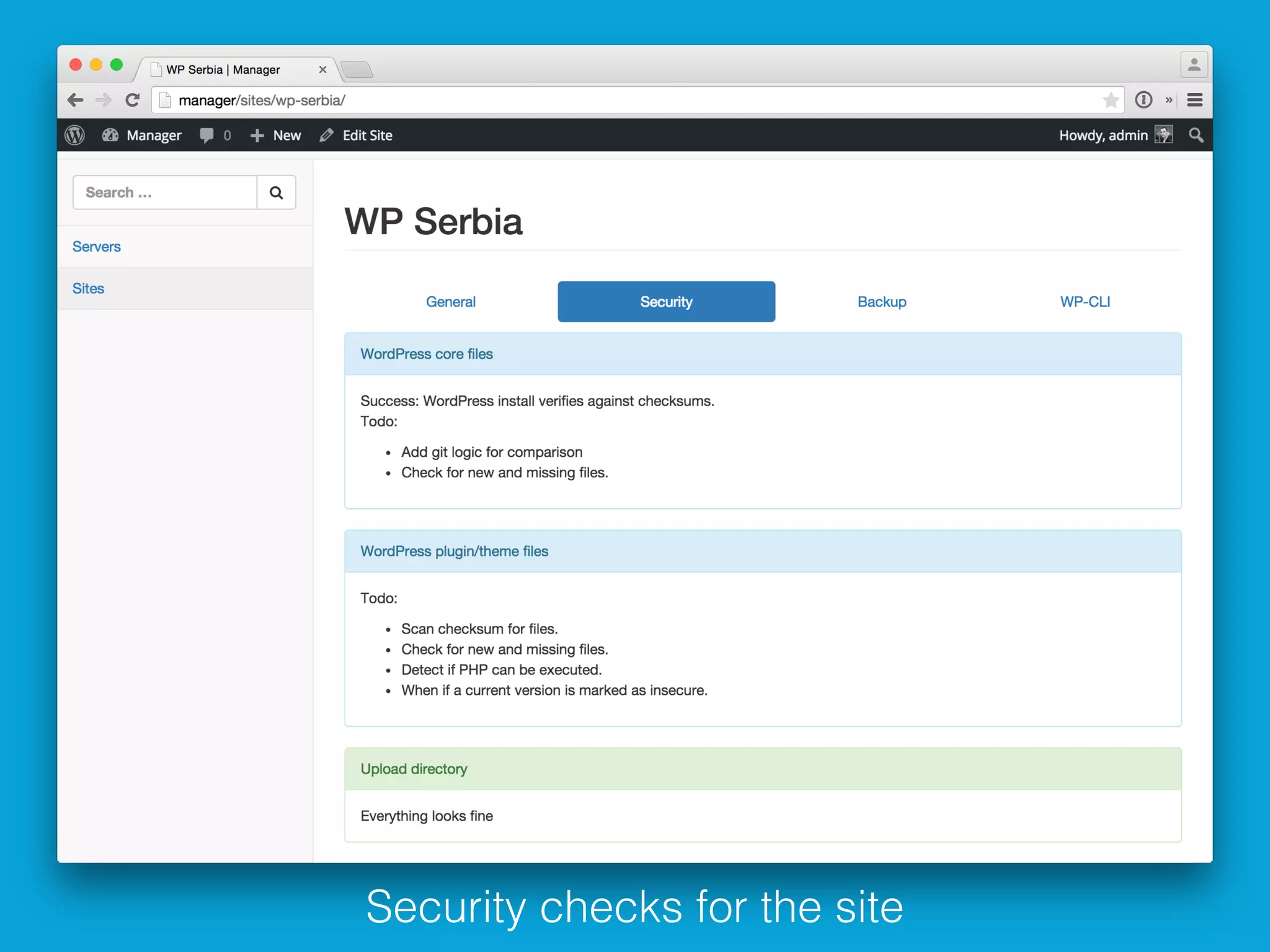Click the WordPress logo in admin bar

pos(75,135)
